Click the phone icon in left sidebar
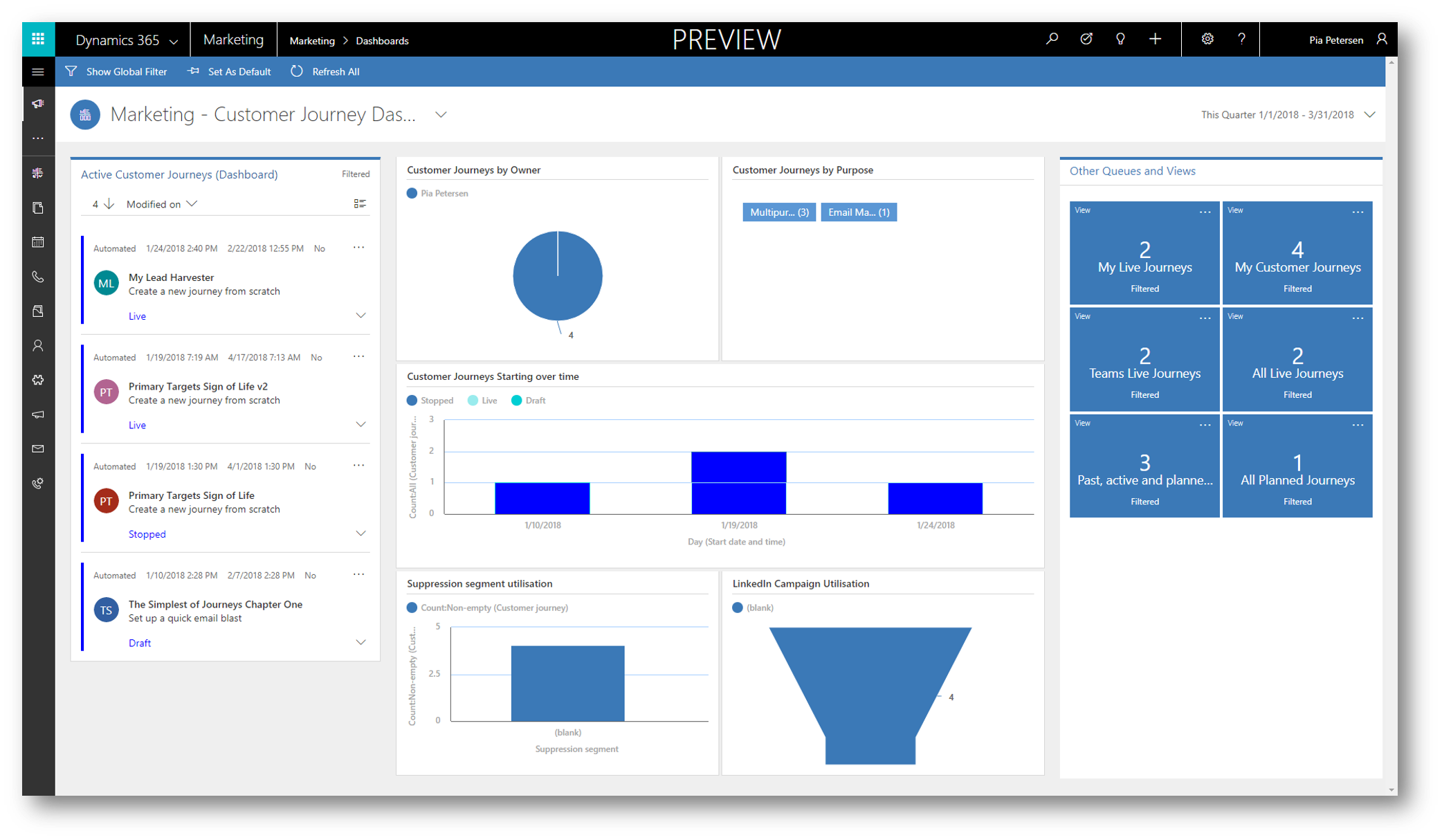 38,277
